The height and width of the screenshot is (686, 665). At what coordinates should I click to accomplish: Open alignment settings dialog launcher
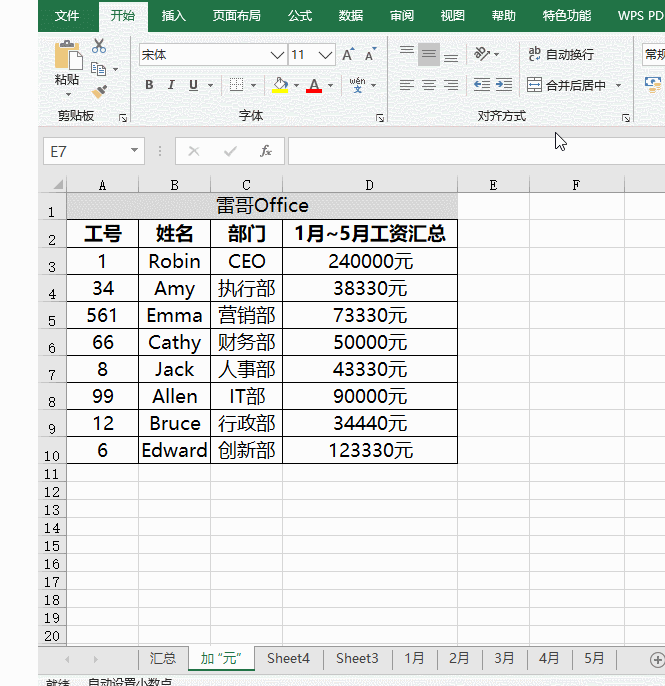[x=626, y=118]
